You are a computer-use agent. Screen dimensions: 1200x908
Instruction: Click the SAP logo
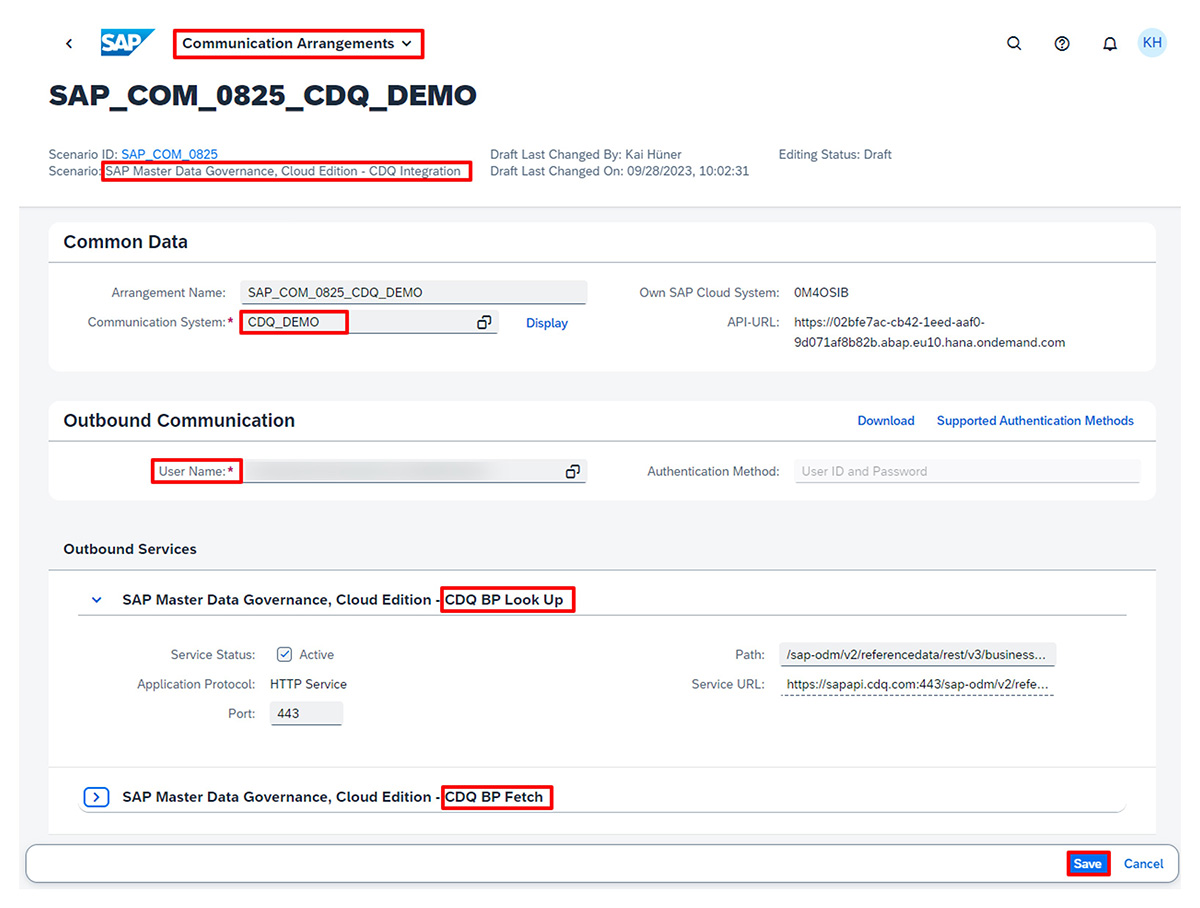[127, 43]
